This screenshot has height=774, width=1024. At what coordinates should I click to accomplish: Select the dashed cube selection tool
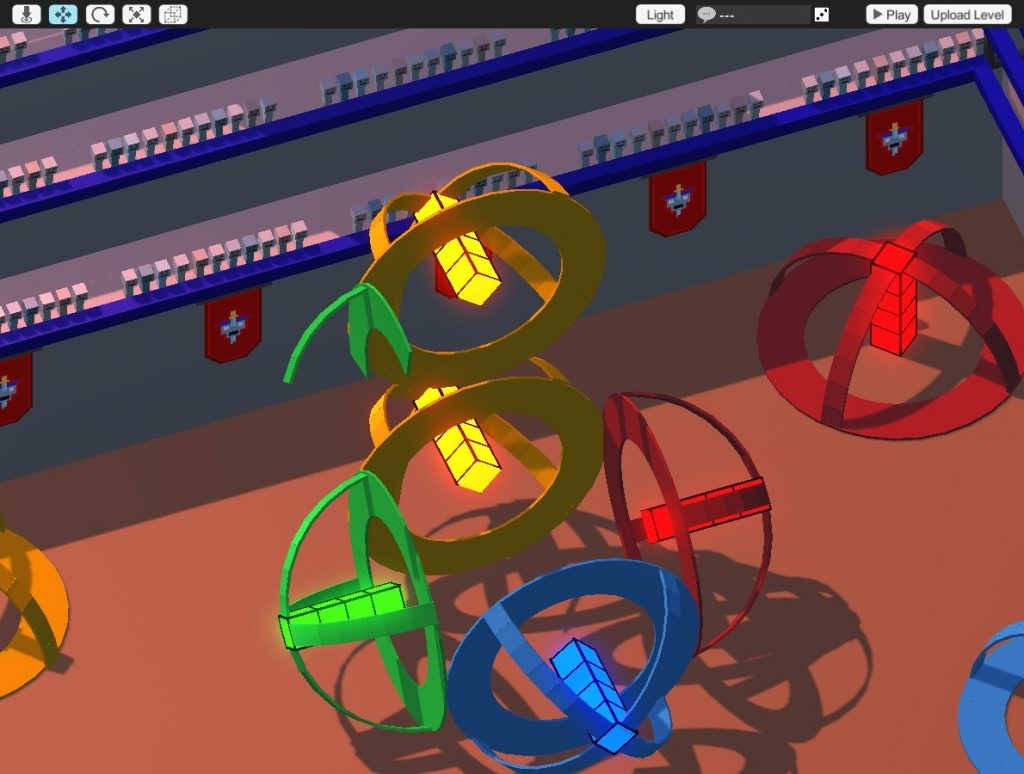(x=173, y=14)
